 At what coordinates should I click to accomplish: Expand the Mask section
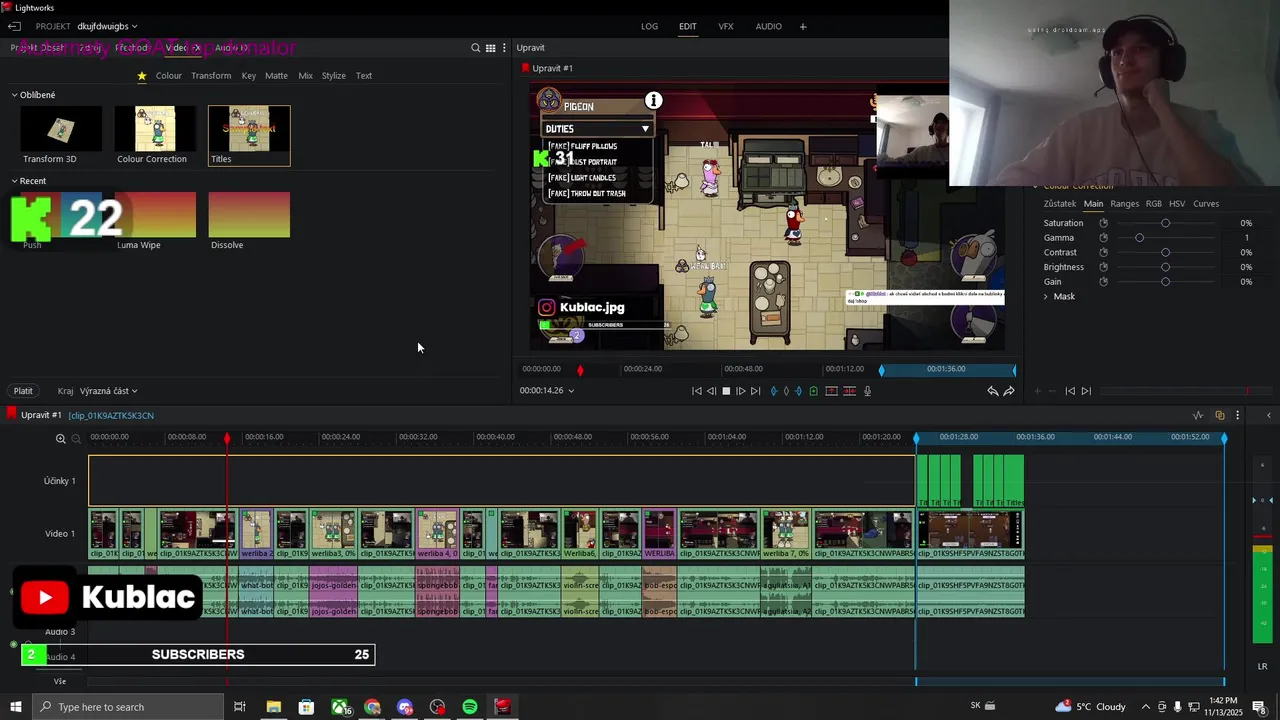1046,297
